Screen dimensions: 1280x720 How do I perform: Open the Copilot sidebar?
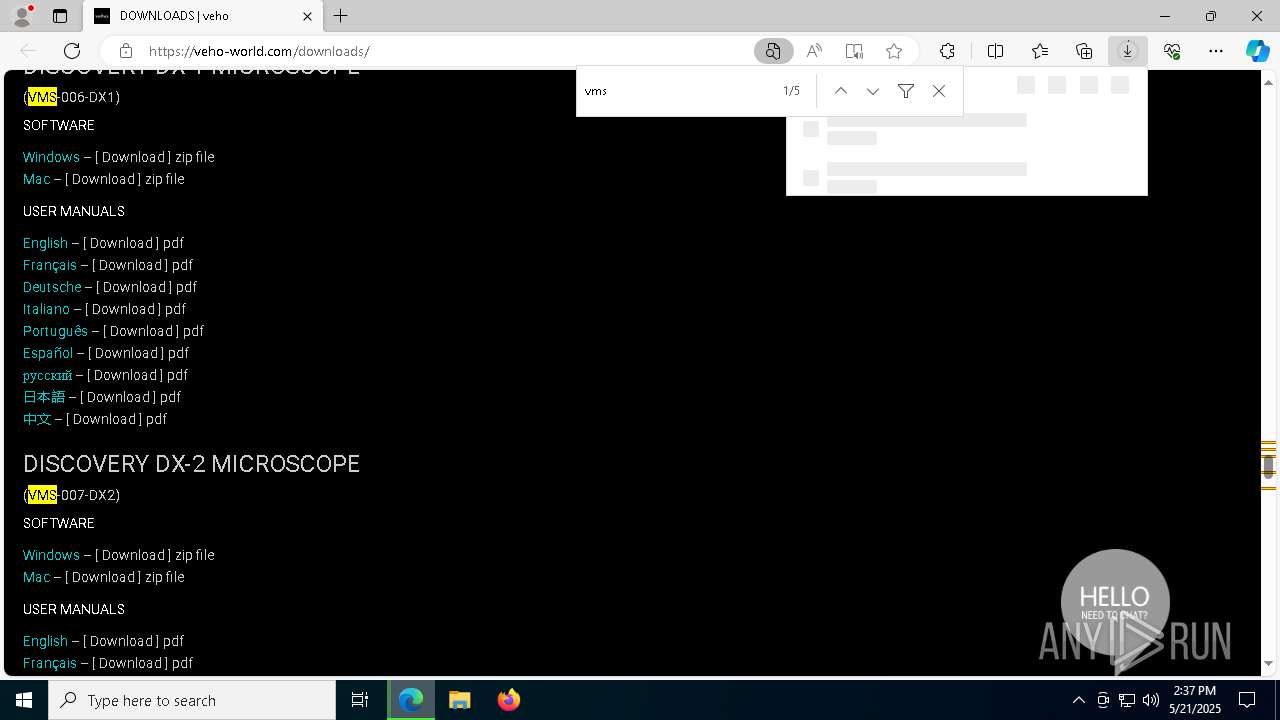(x=1257, y=51)
